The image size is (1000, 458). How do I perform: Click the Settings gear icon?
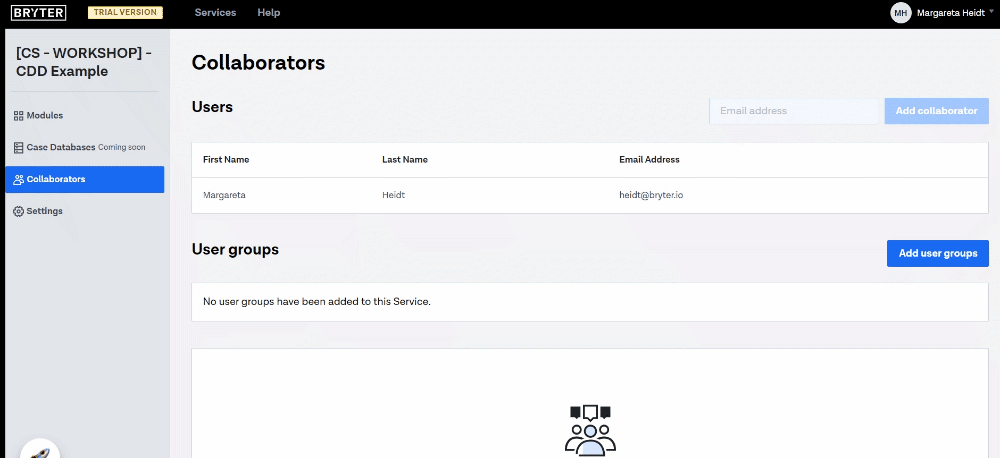[x=18, y=211]
